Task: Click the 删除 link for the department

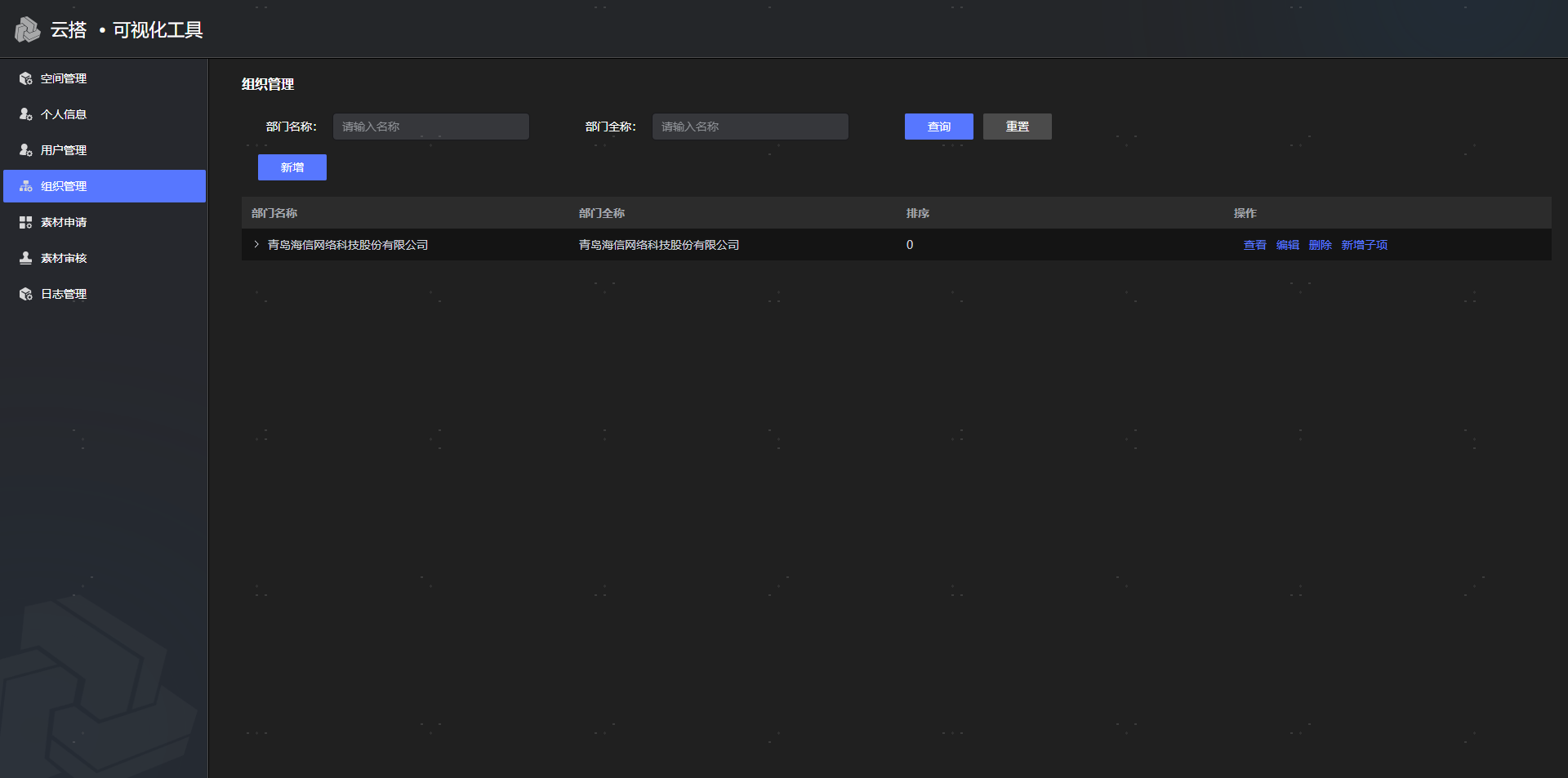Action: (x=1320, y=245)
